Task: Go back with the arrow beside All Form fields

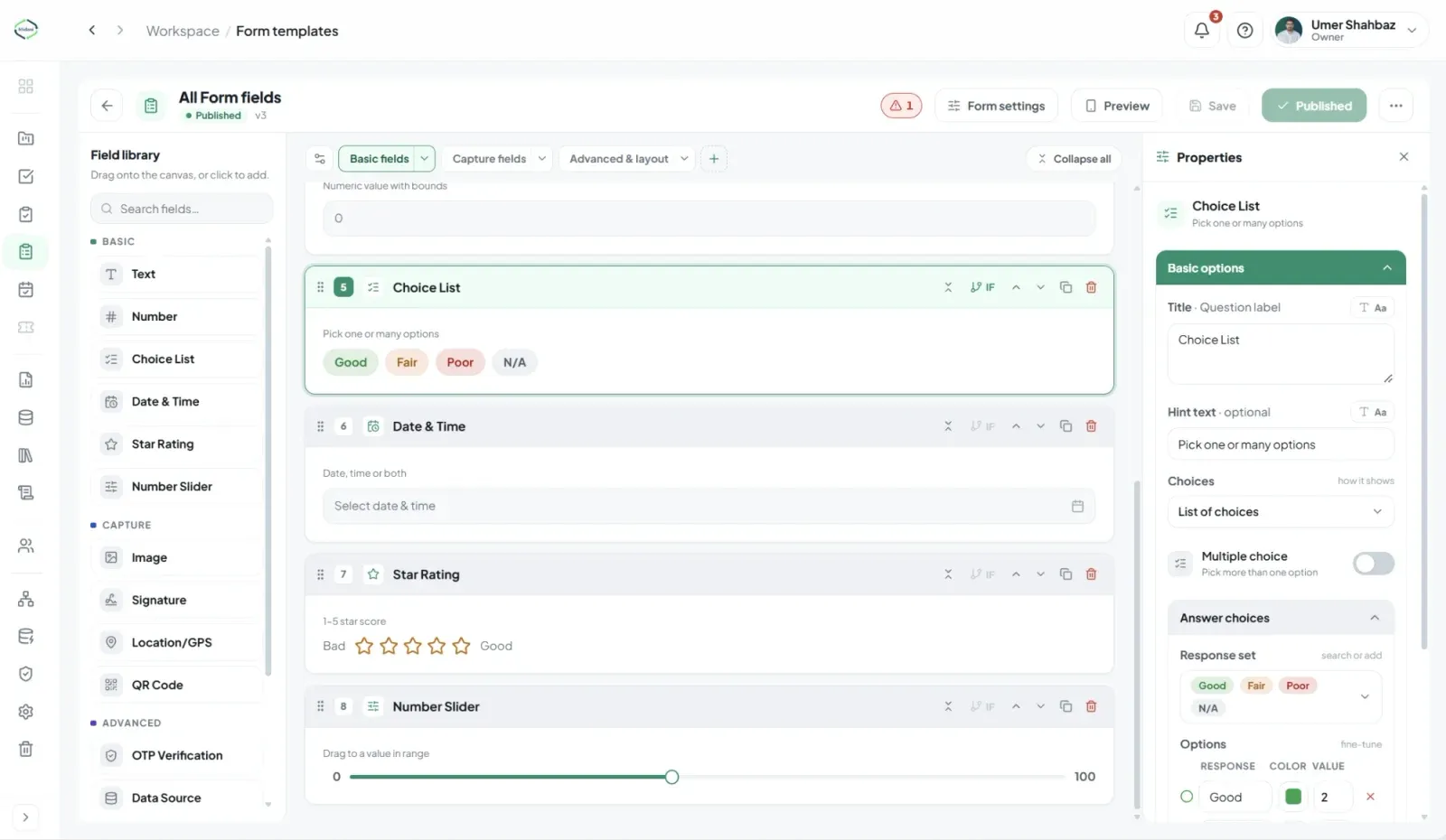Action: (107, 106)
